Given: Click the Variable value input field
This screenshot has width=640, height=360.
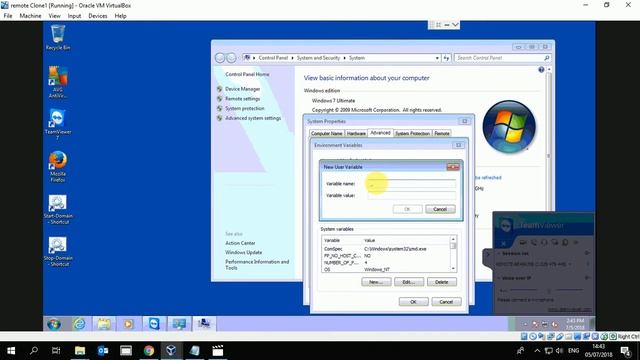Looking at the screenshot, I should [411, 196].
